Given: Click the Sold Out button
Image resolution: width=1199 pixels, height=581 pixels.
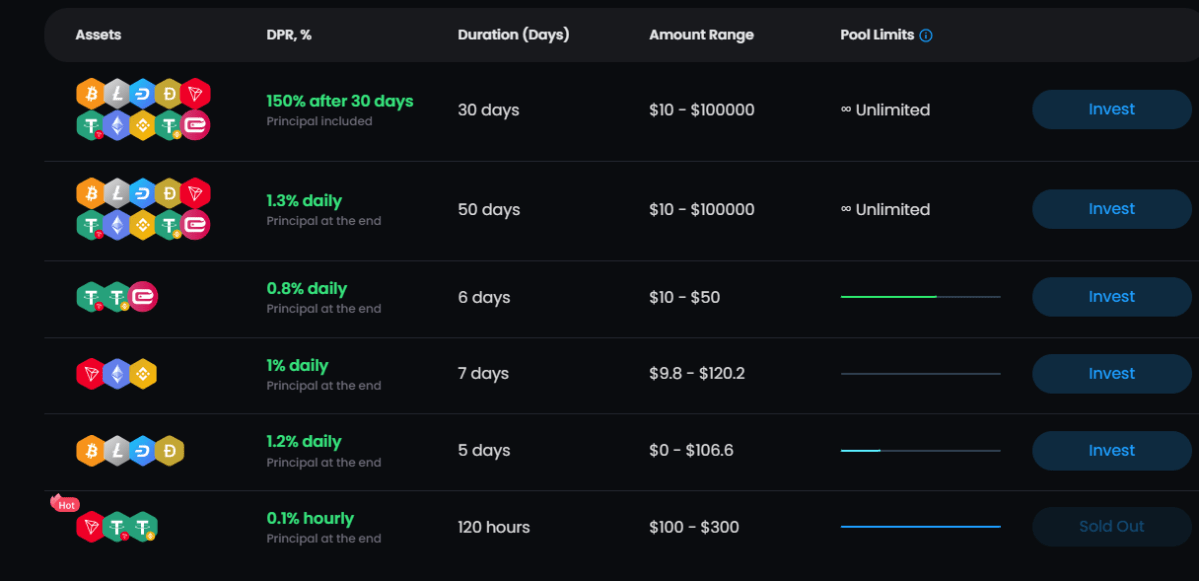Looking at the screenshot, I should coord(1111,526).
